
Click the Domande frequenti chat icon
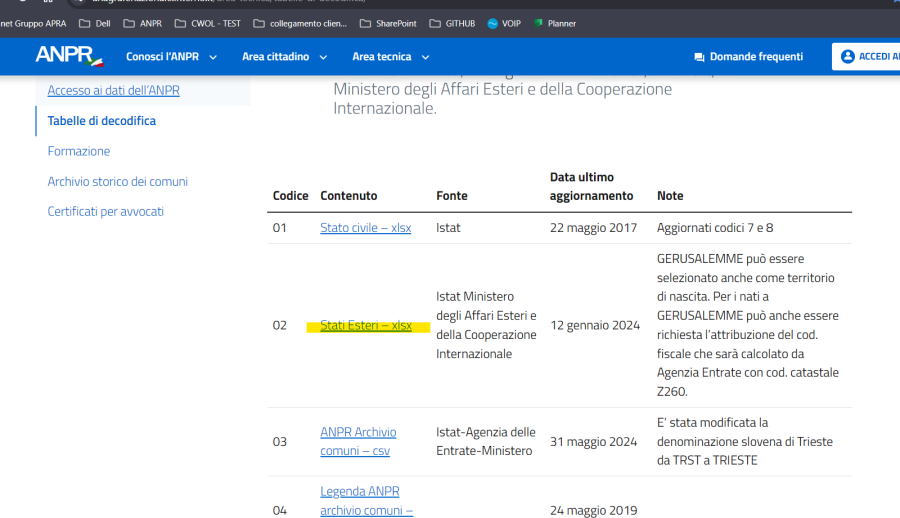[699, 58]
